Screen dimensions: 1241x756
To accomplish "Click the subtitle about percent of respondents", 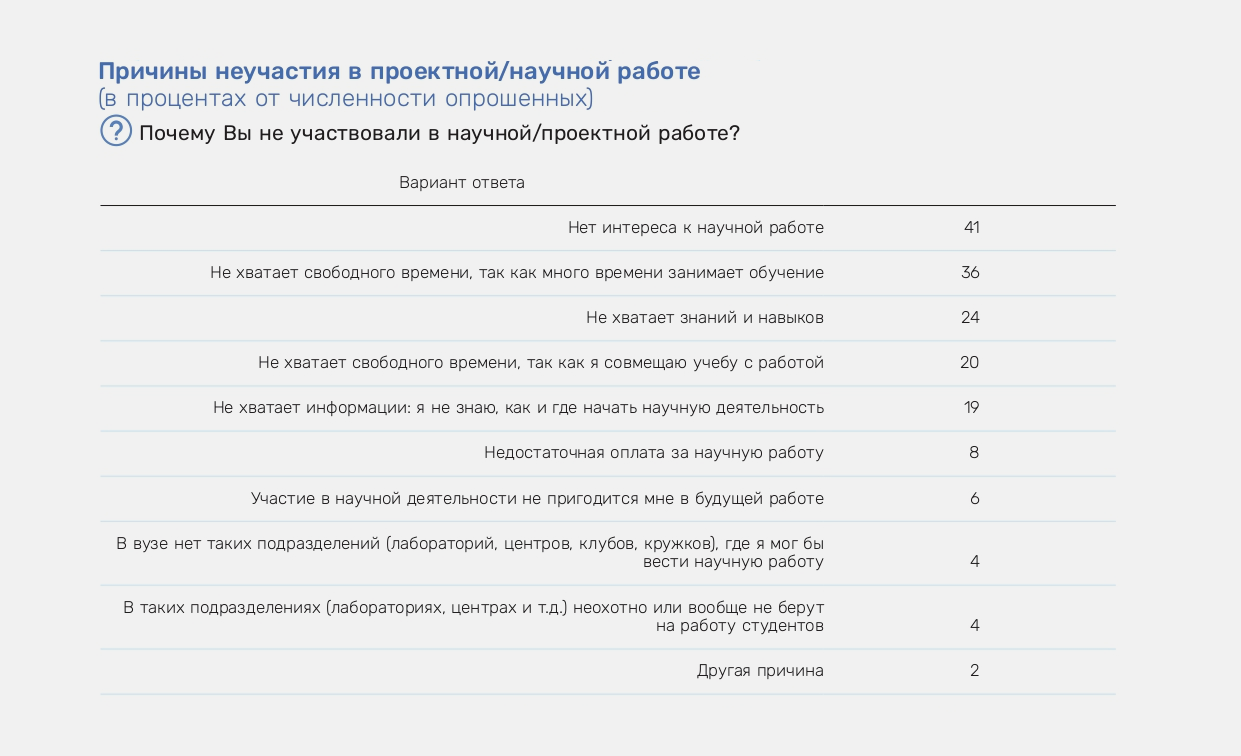I will coord(345,99).
